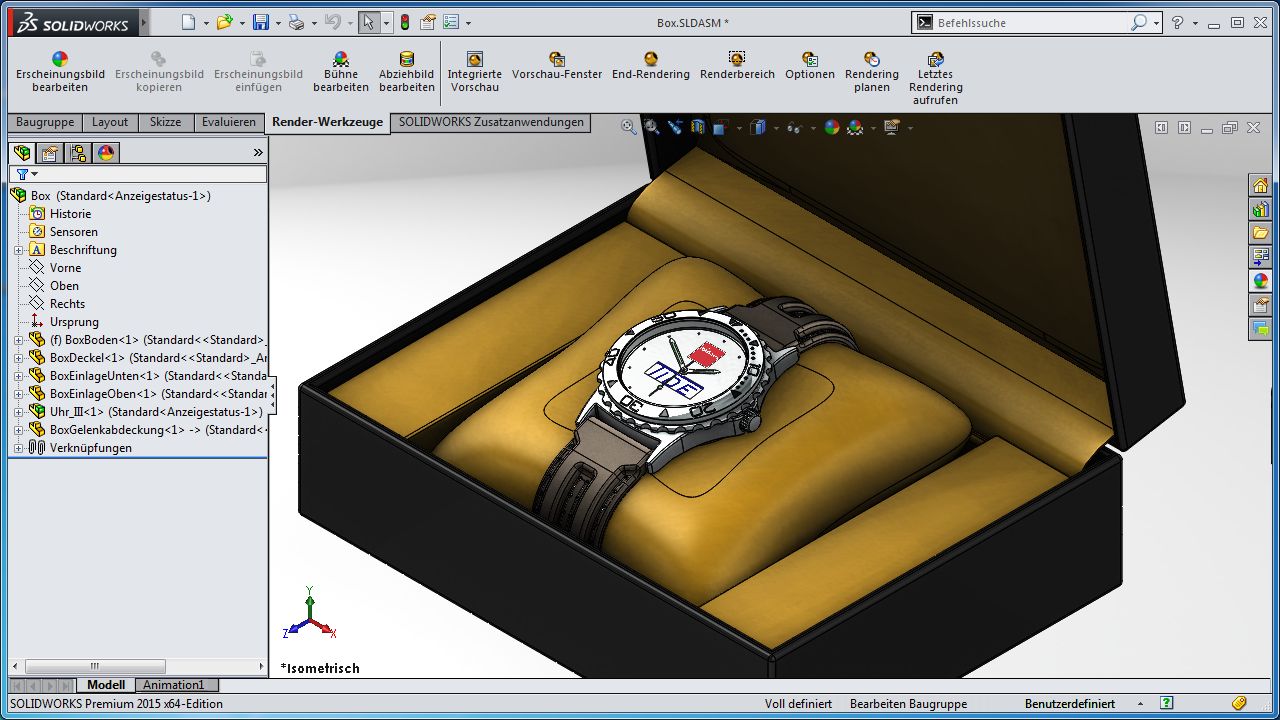Image resolution: width=1280 pixels, height=720 pixels.
Task: Click Previous view icon
Action: 675,127
